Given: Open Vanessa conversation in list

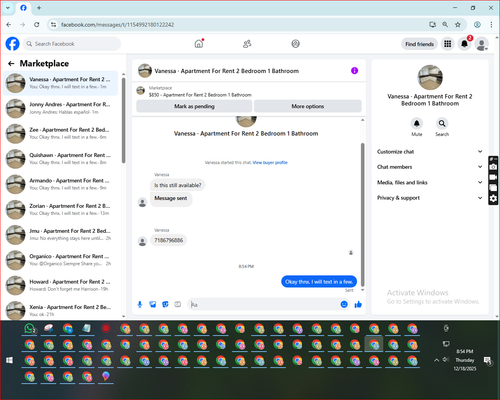Looking at the screenshot, I should pos(61,83).
